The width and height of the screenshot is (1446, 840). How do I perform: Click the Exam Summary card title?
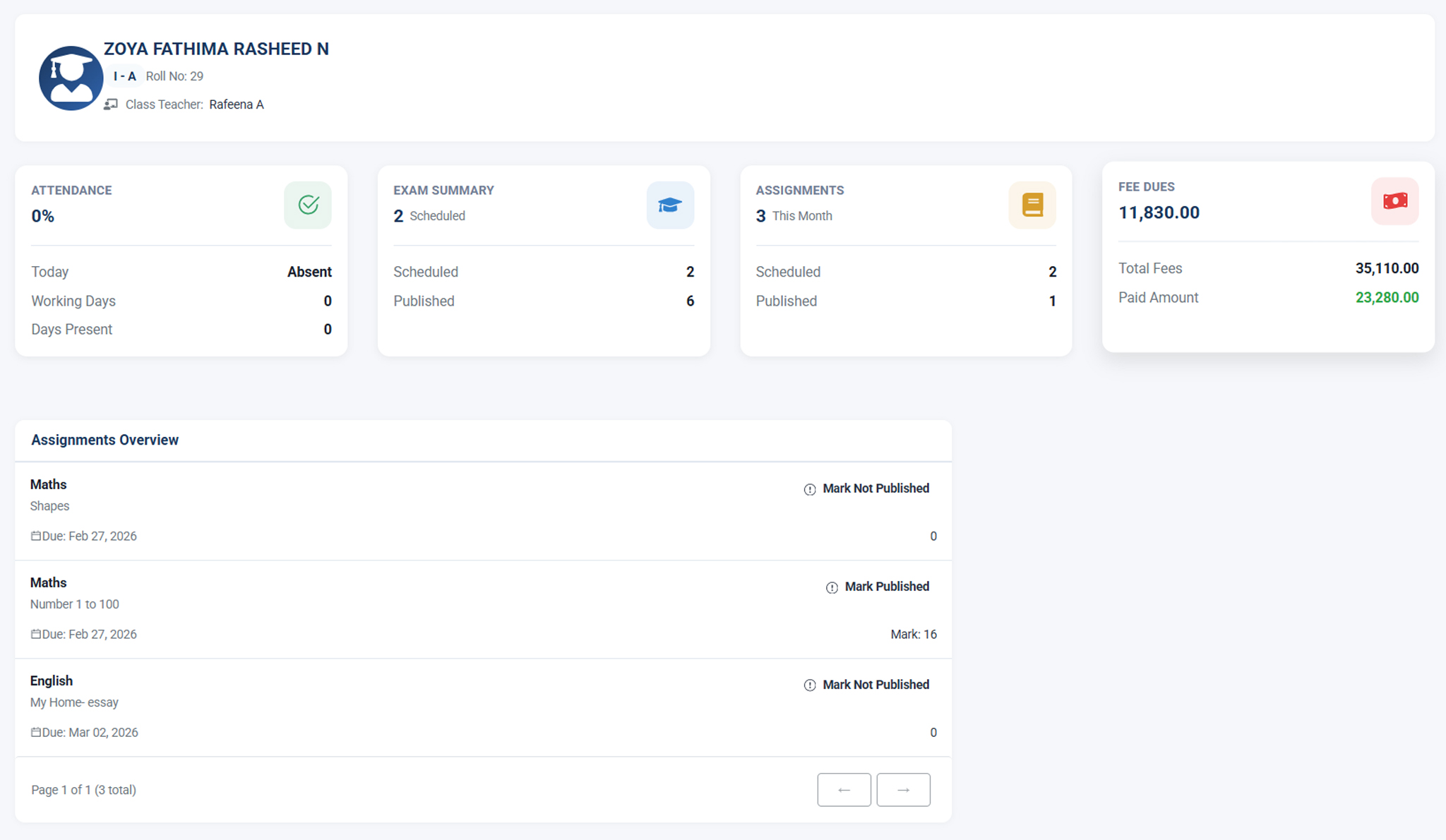443,190
